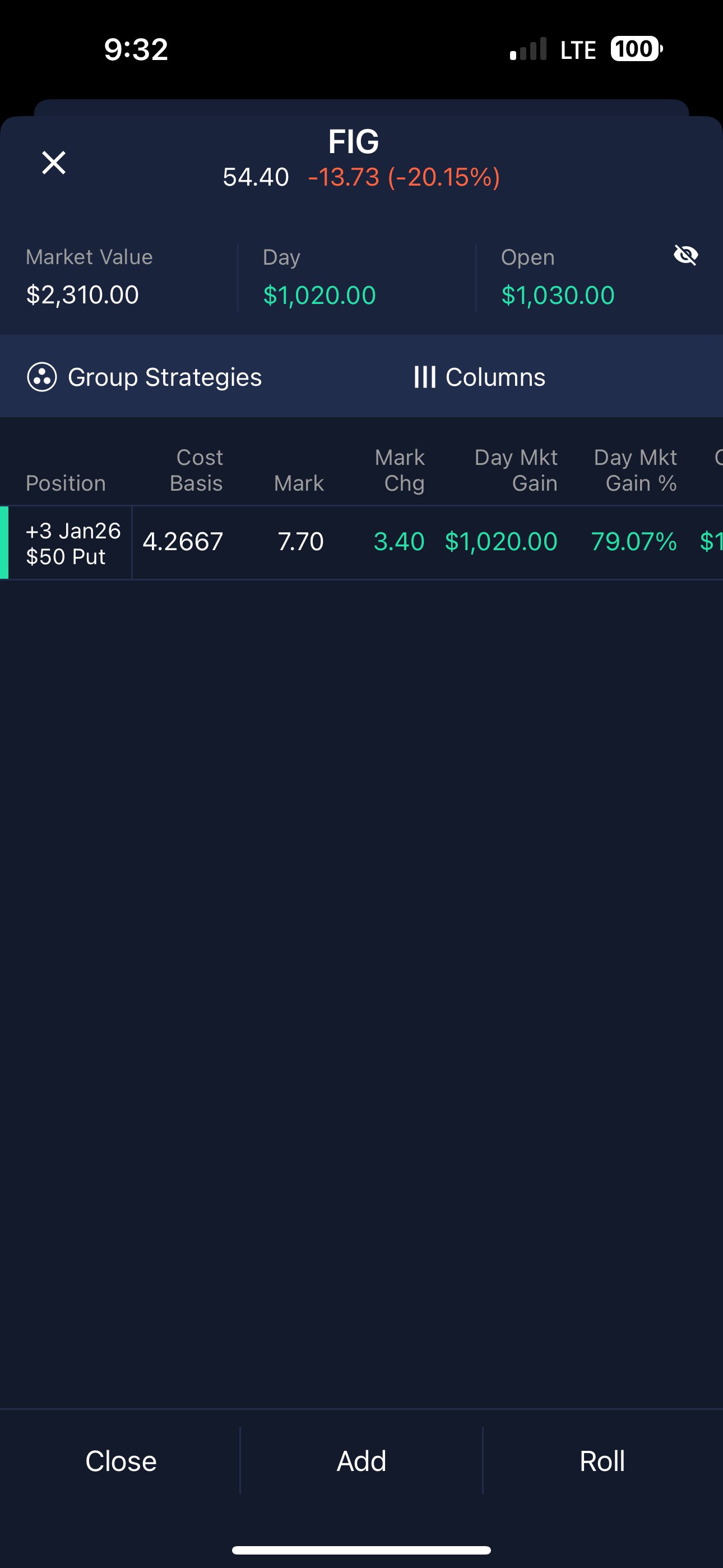
Task: Tap Day Mkt Gain column header
Action: [x=516, y=470]
